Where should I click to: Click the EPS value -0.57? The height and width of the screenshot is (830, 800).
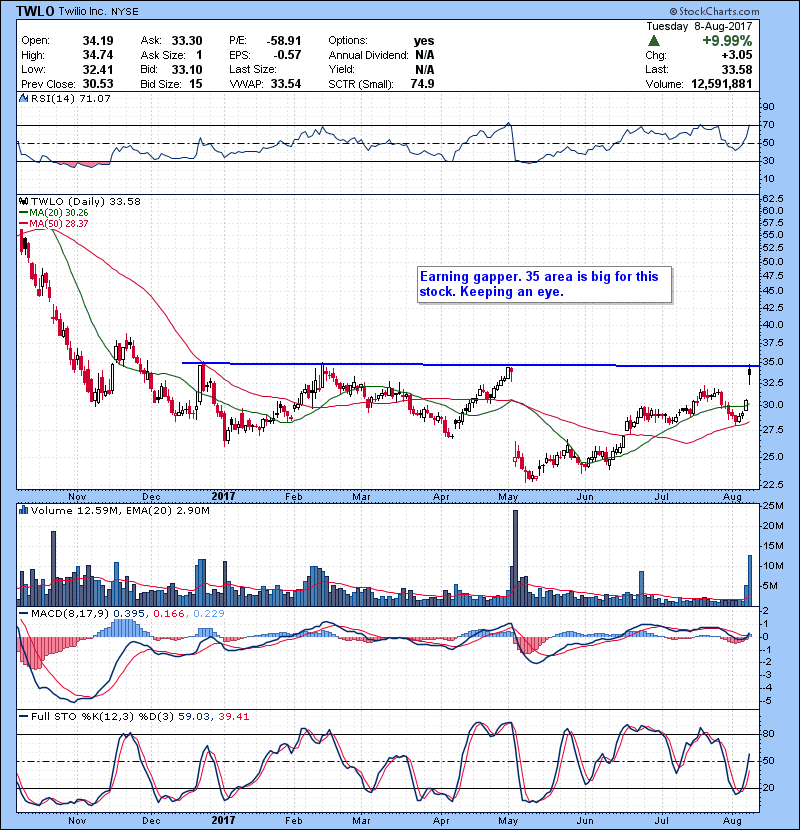click(x=287, y=55)
